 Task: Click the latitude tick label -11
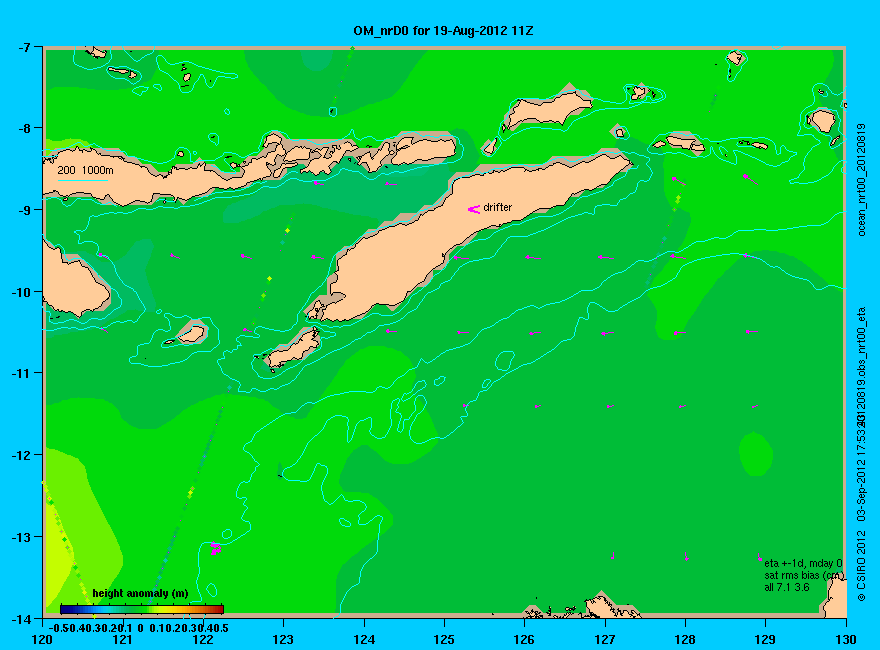pos(21,373)
